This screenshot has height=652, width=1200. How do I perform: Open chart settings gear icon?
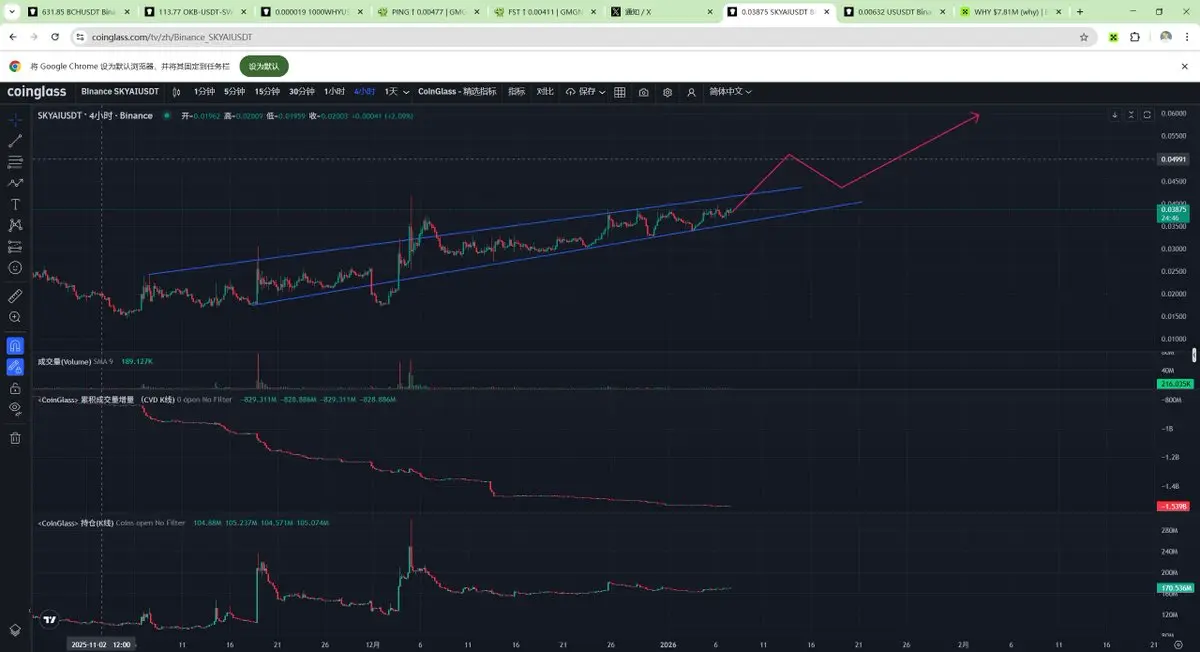click(667, 92)
